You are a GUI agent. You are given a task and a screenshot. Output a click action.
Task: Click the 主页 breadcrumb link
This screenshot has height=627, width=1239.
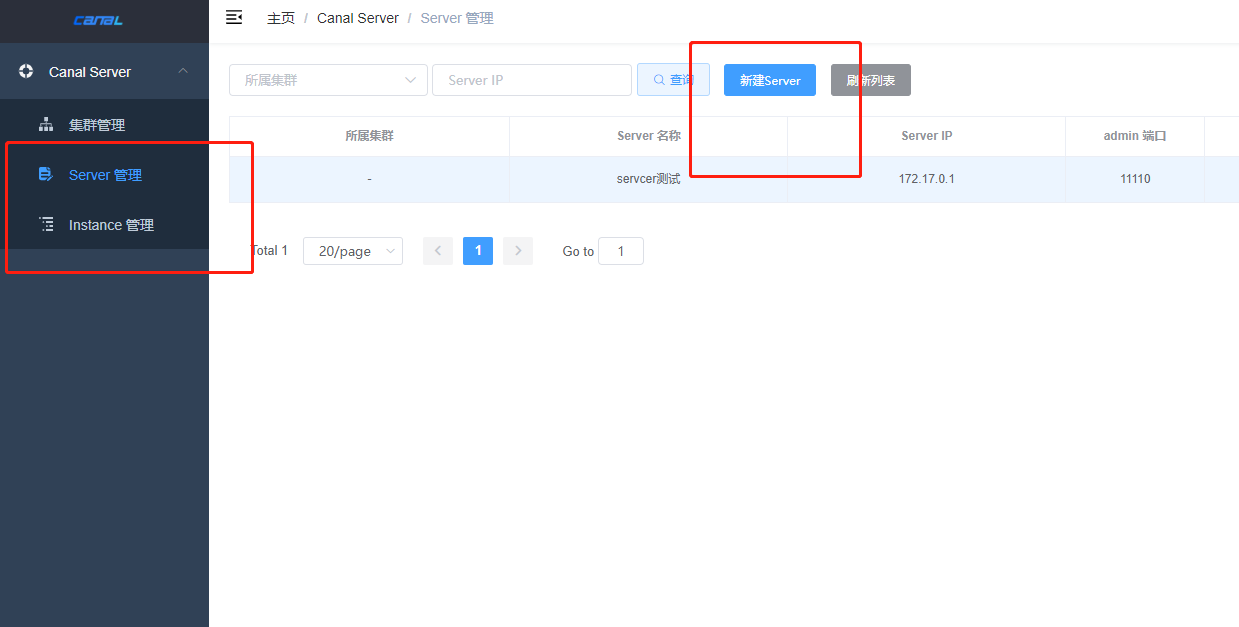pyautogui.click(x=281, y=18)
